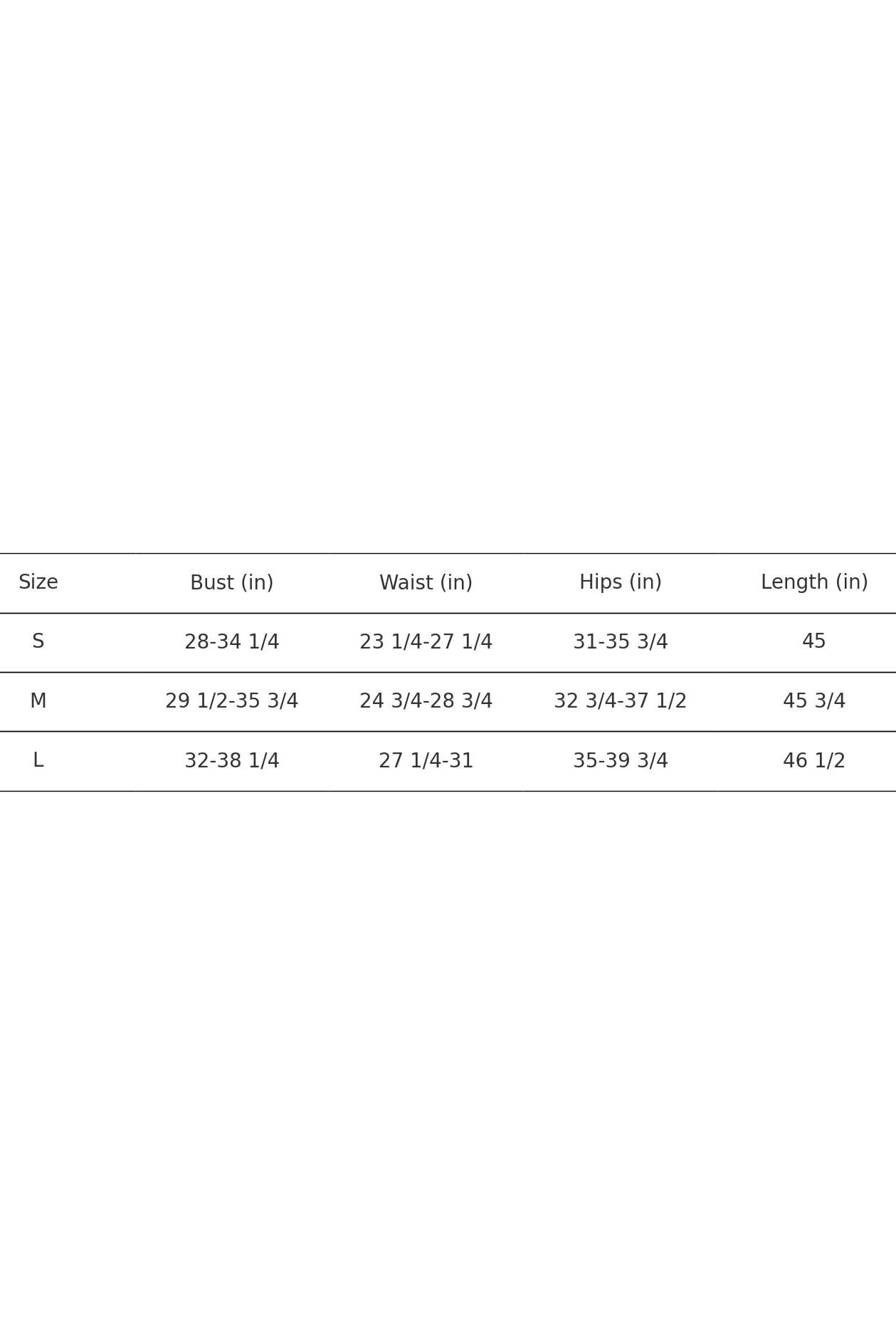Click the Hips (in) column header
This screenshot has height=1344, width=896.
pyautogui.click(x=620, y=582)
